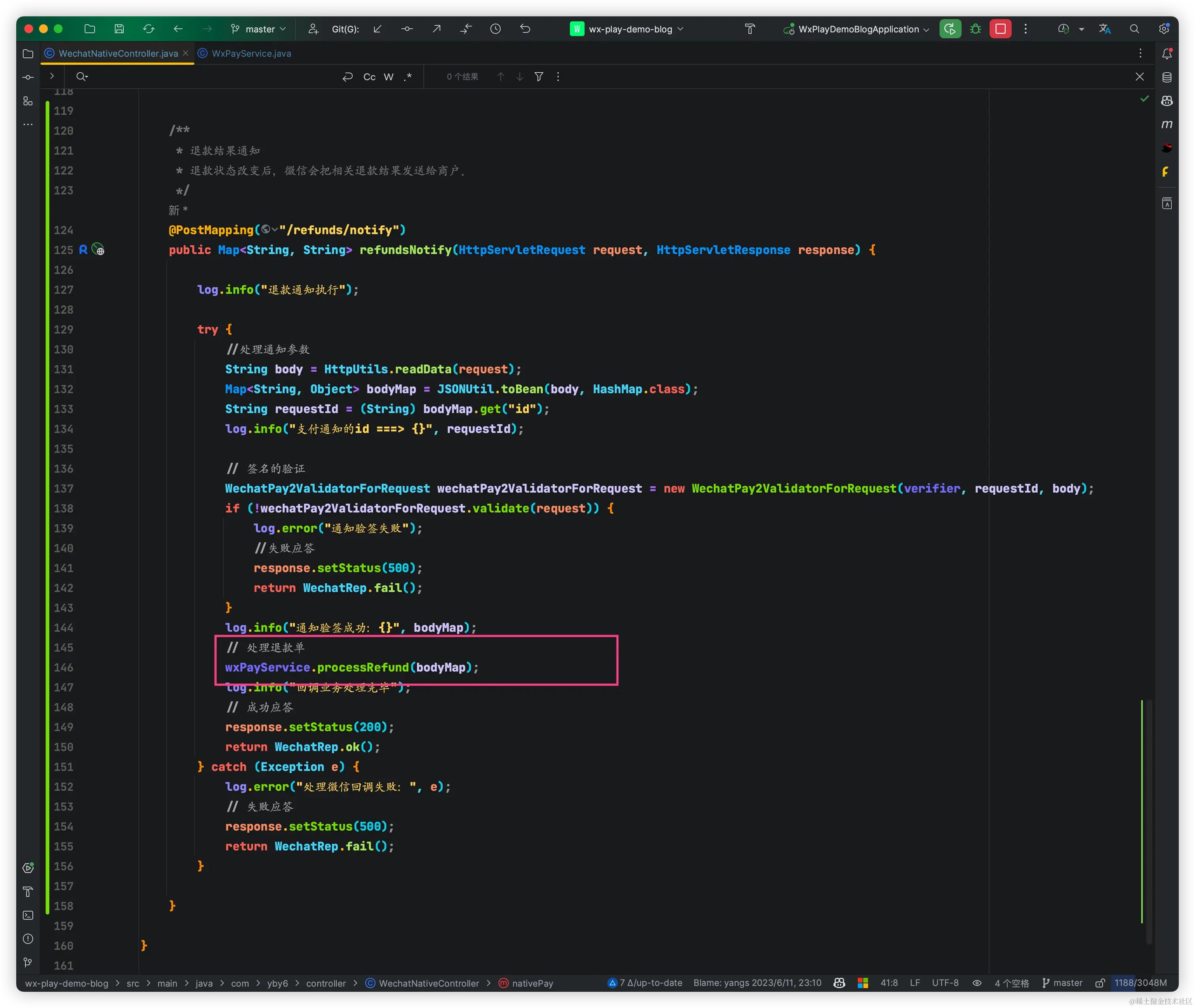Click the Debug bug icon

coord(976,29)
